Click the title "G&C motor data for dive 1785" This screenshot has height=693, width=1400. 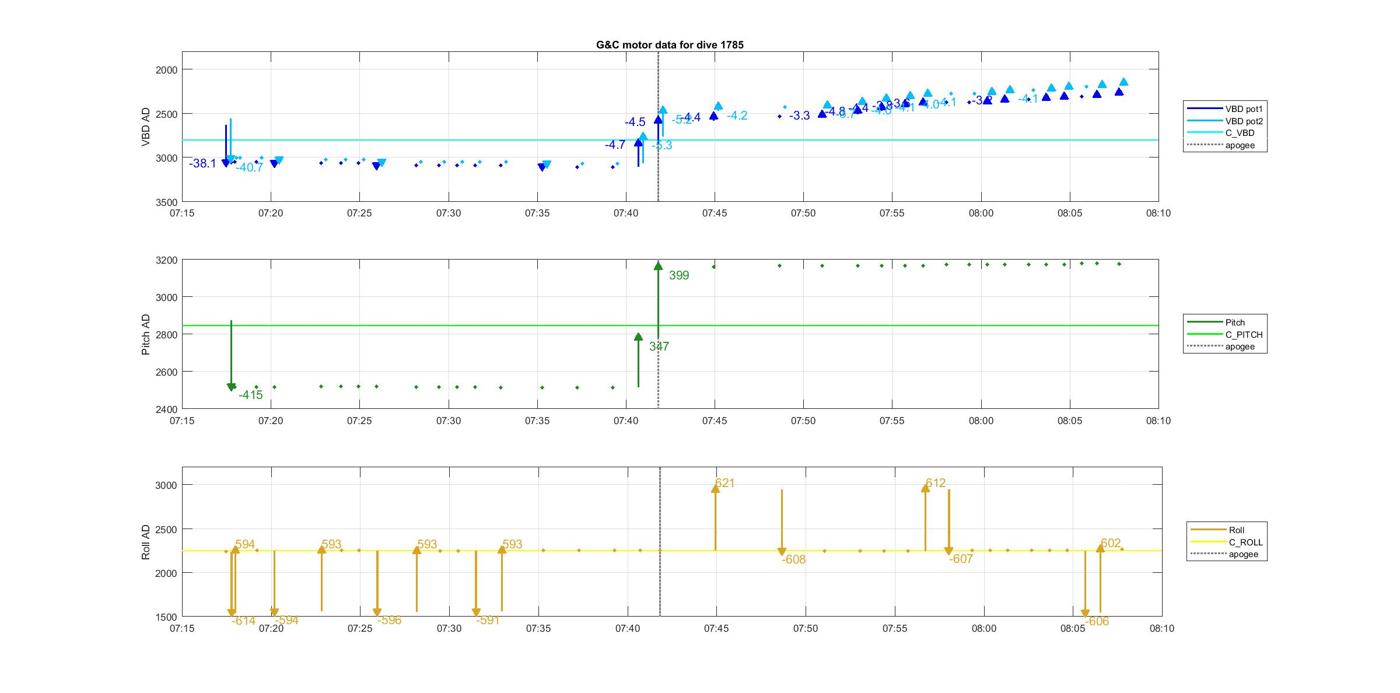click(670, 45)
